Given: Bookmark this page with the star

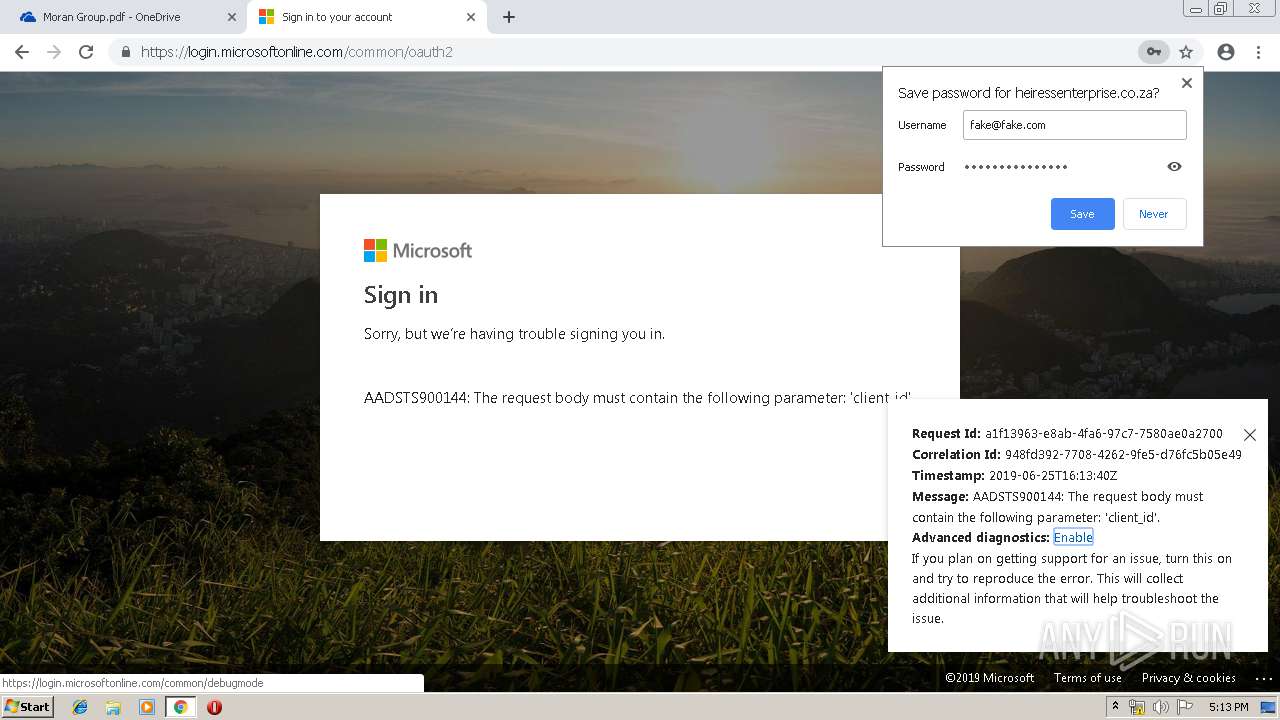Looking at the screenshot, I should [1186, 52].
